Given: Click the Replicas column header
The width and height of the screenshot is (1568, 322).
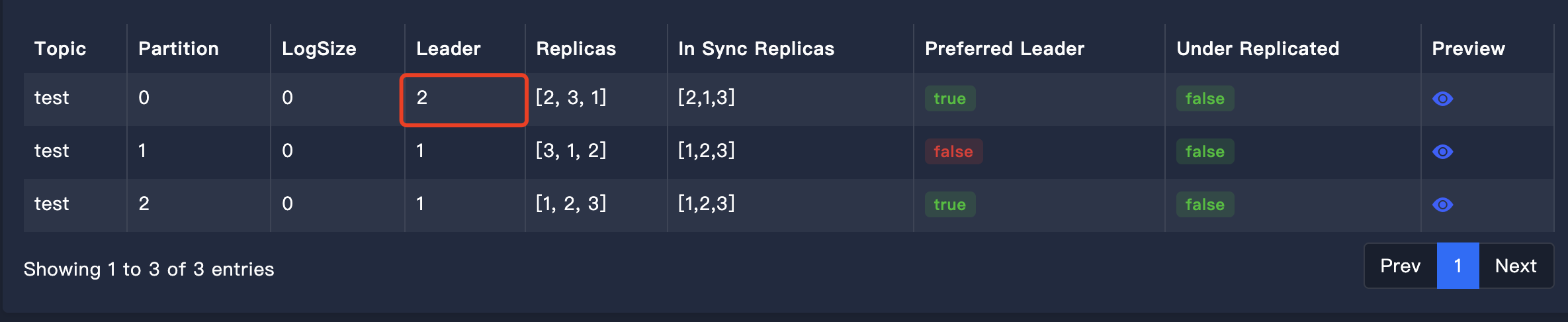Looking at the screenshot, I should (576, 48).
